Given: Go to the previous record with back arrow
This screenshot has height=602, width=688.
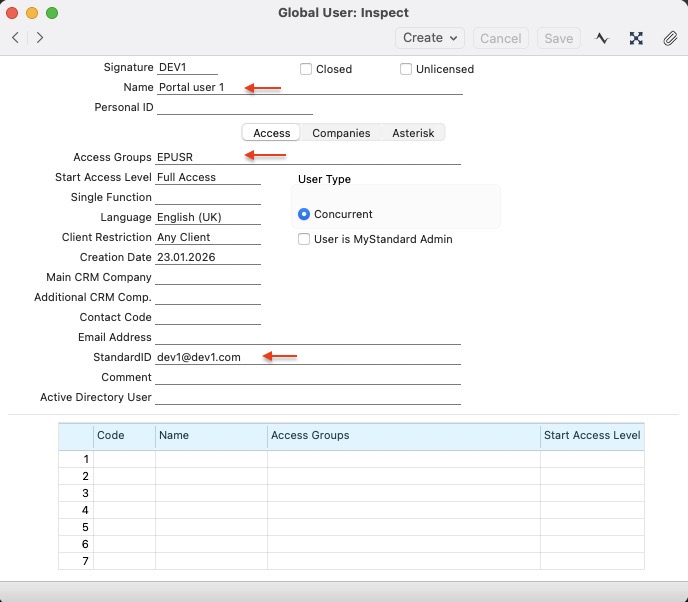Looking at the screenshot, I should [x=15, y=38].
